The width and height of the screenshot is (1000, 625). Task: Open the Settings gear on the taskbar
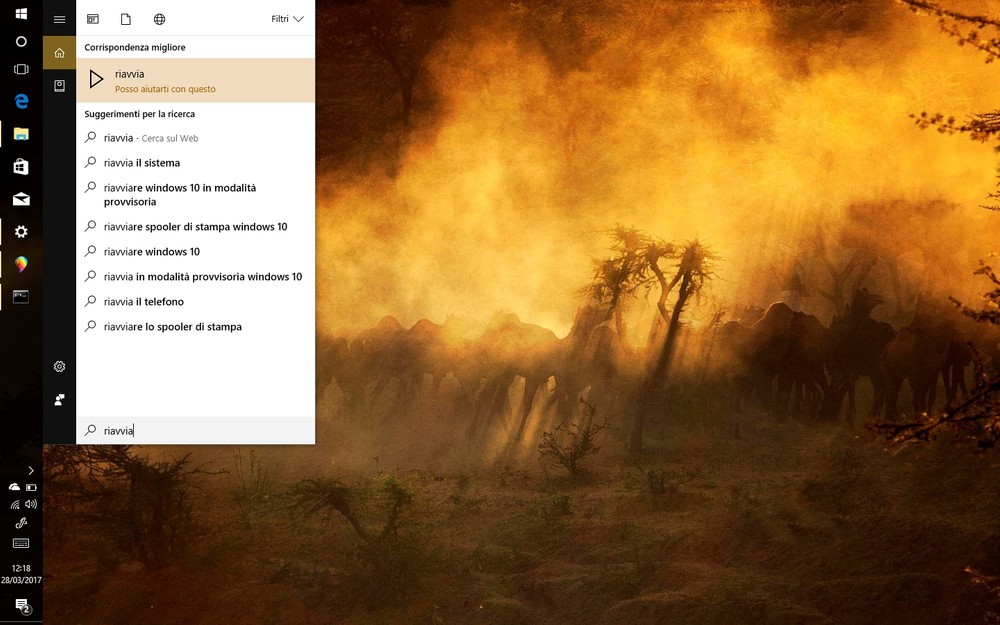click(21, 232)
